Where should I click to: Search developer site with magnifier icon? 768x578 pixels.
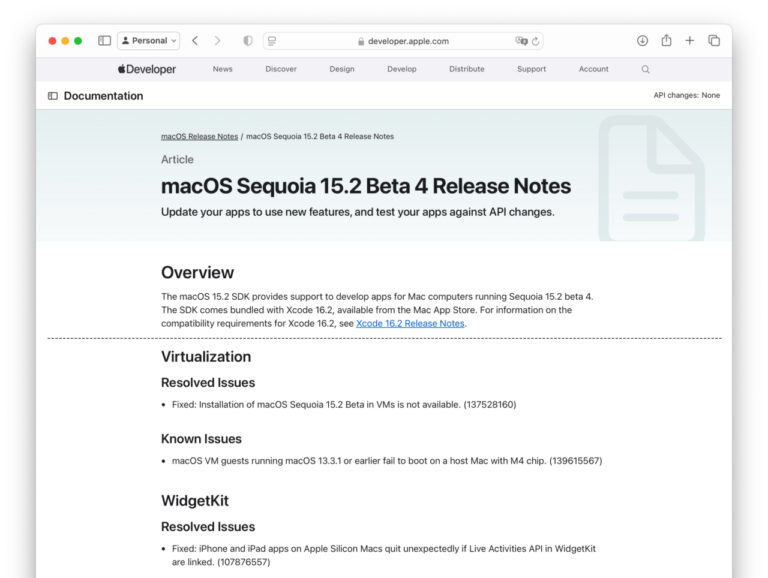click(x=646, y=69)
